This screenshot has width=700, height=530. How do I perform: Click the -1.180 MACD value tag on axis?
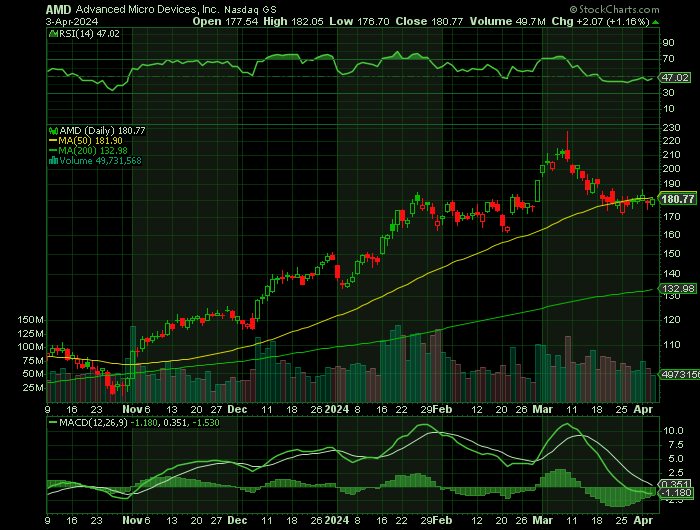pyautogui.click(x=678, y=493)
